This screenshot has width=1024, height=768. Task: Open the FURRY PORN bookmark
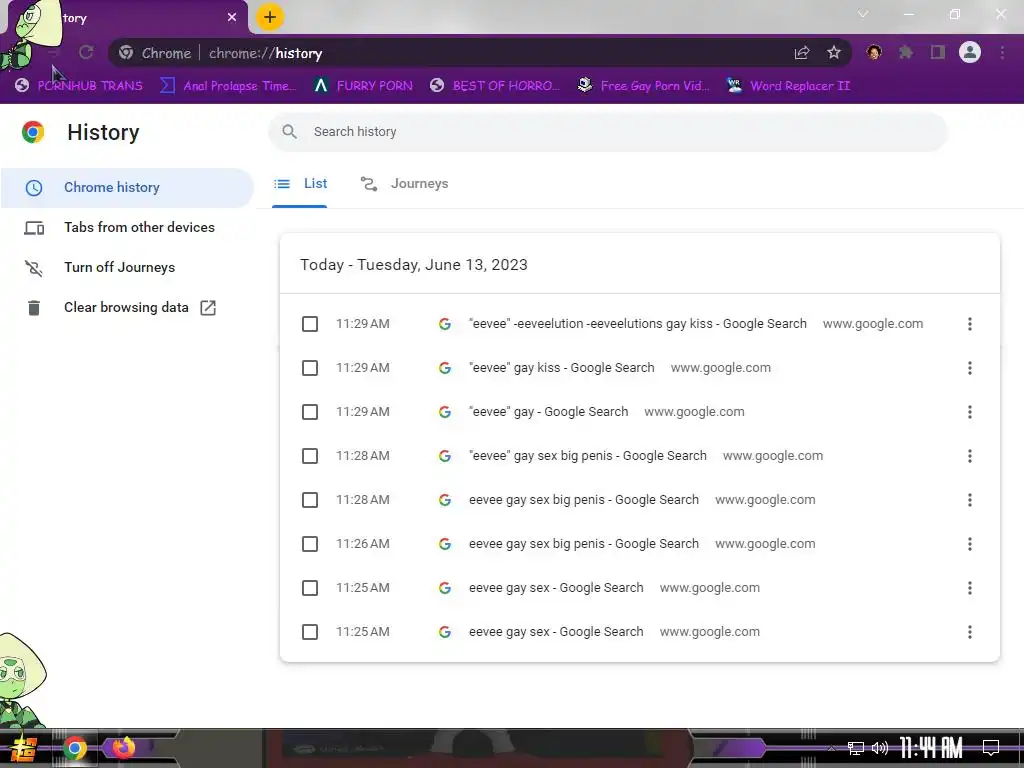[x=363, y=86]
